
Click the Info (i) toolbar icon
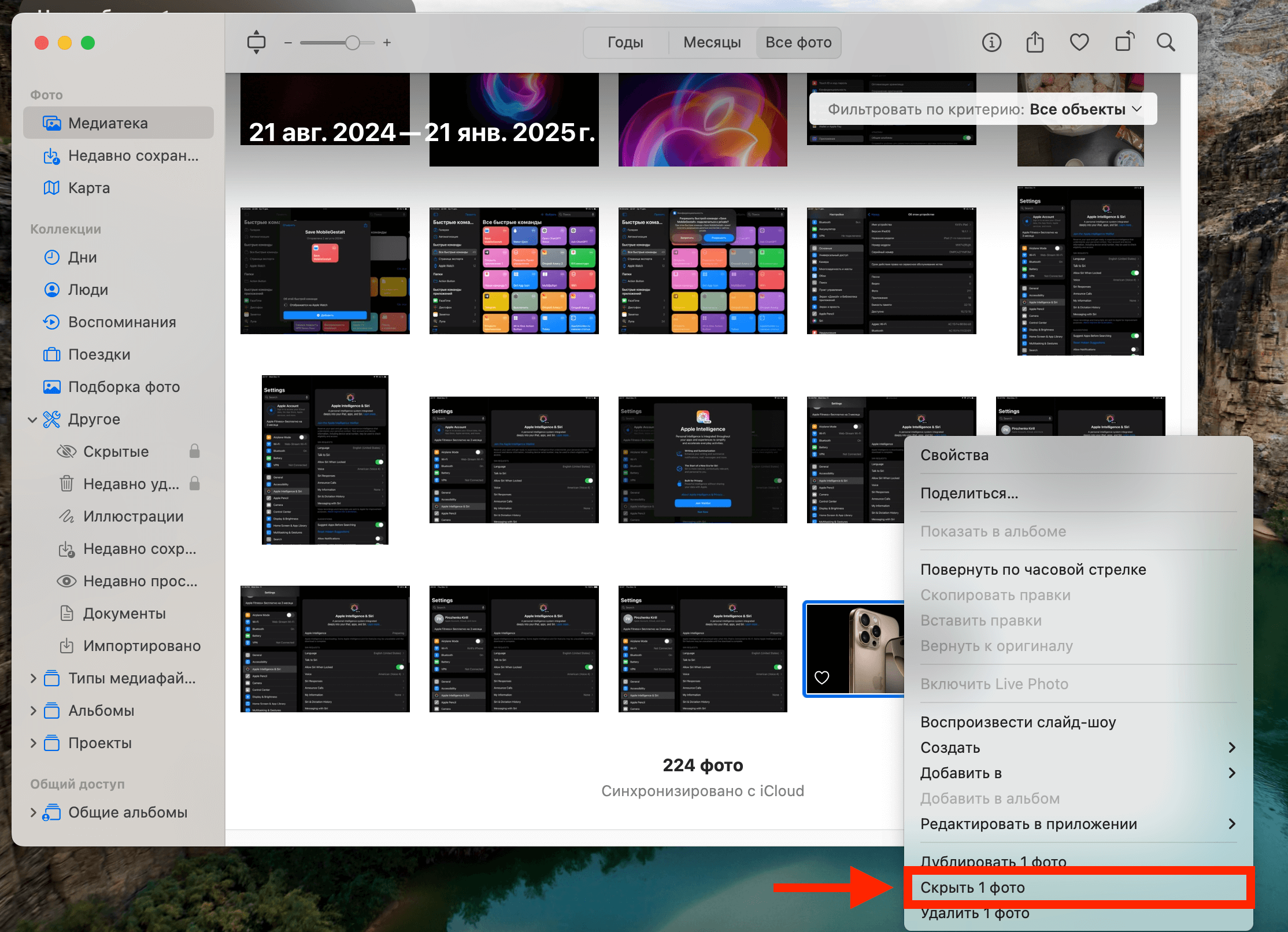click(991, 42)
